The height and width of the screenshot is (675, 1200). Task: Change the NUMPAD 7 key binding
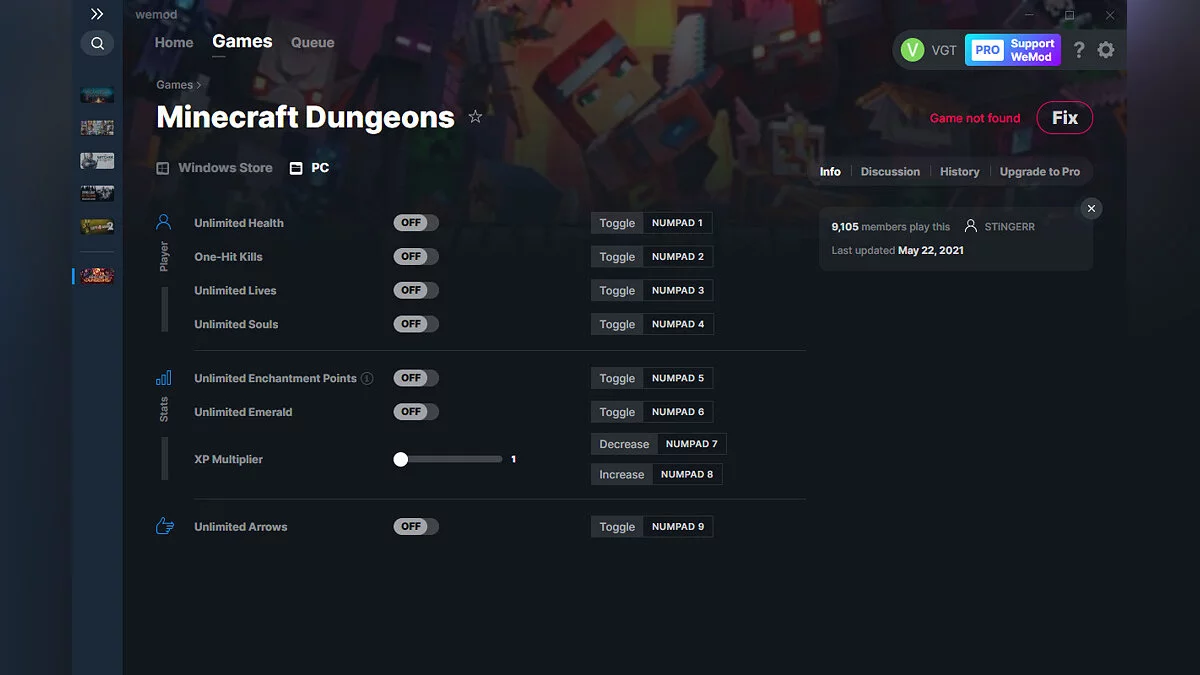(692, 444)
